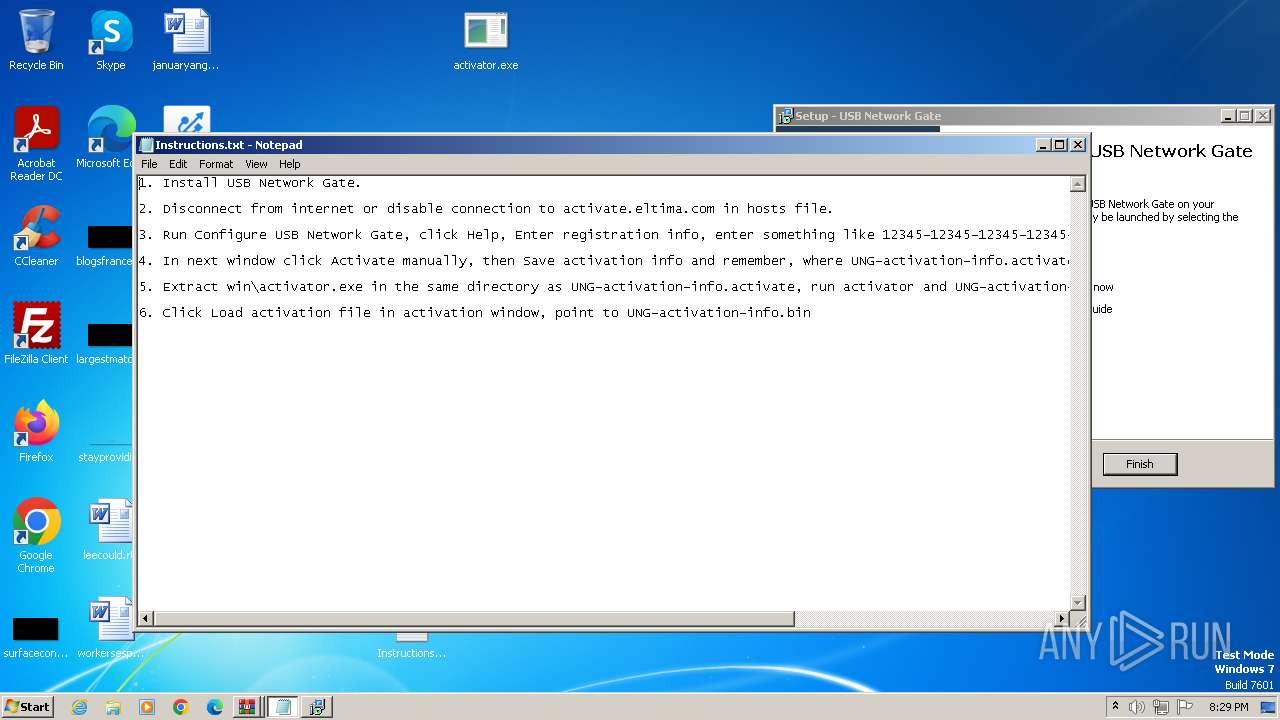Open Notepad Edit menu
1280x720 pixels.
pos(178,164)
